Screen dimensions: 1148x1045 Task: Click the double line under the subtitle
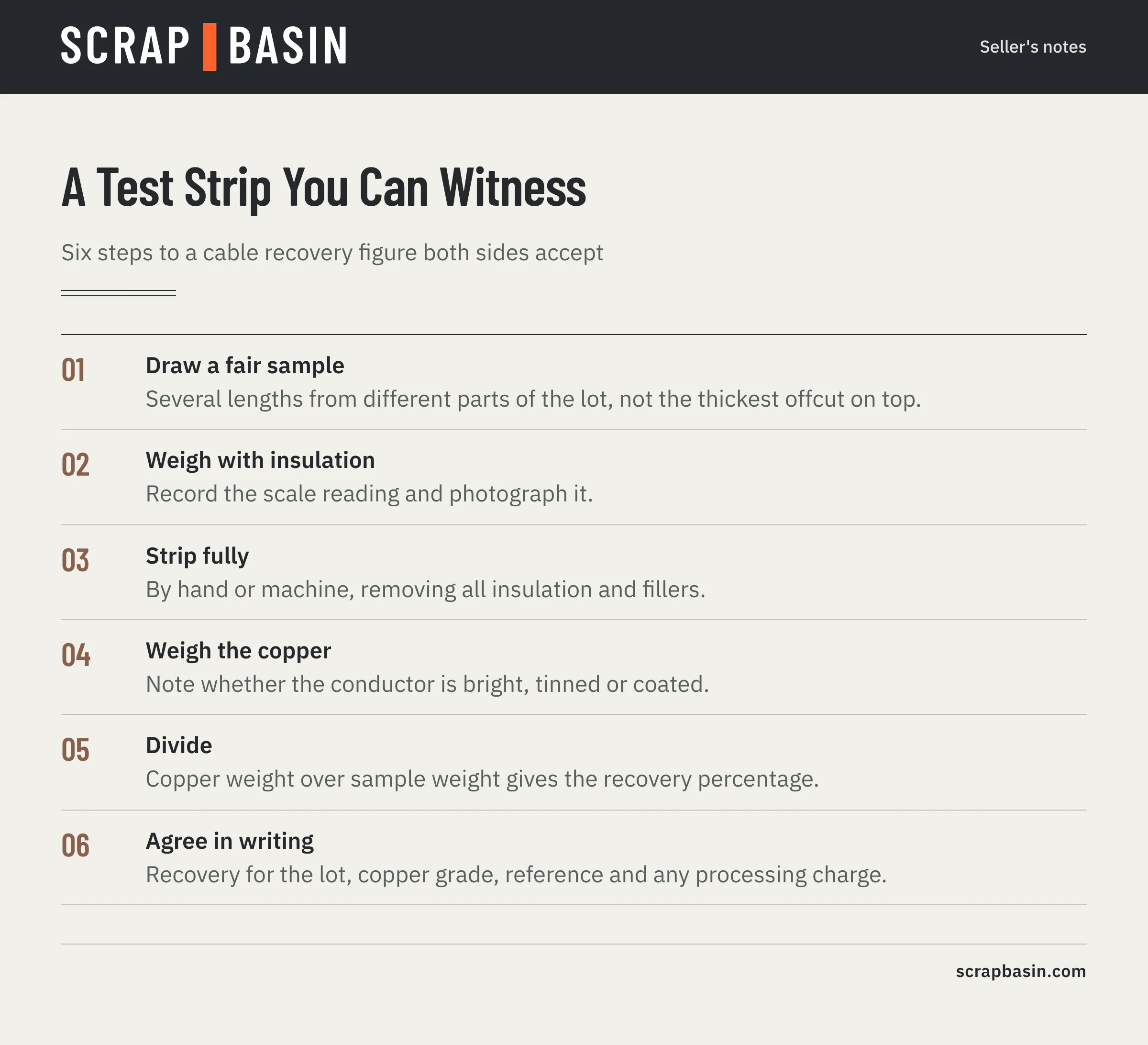coord(119,293)
